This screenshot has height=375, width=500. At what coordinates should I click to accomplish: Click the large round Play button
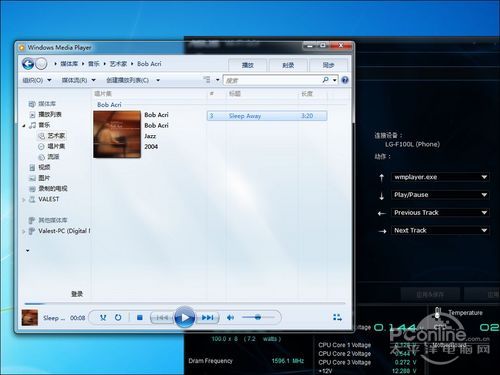pyautogui.click(x=184, y=317)
